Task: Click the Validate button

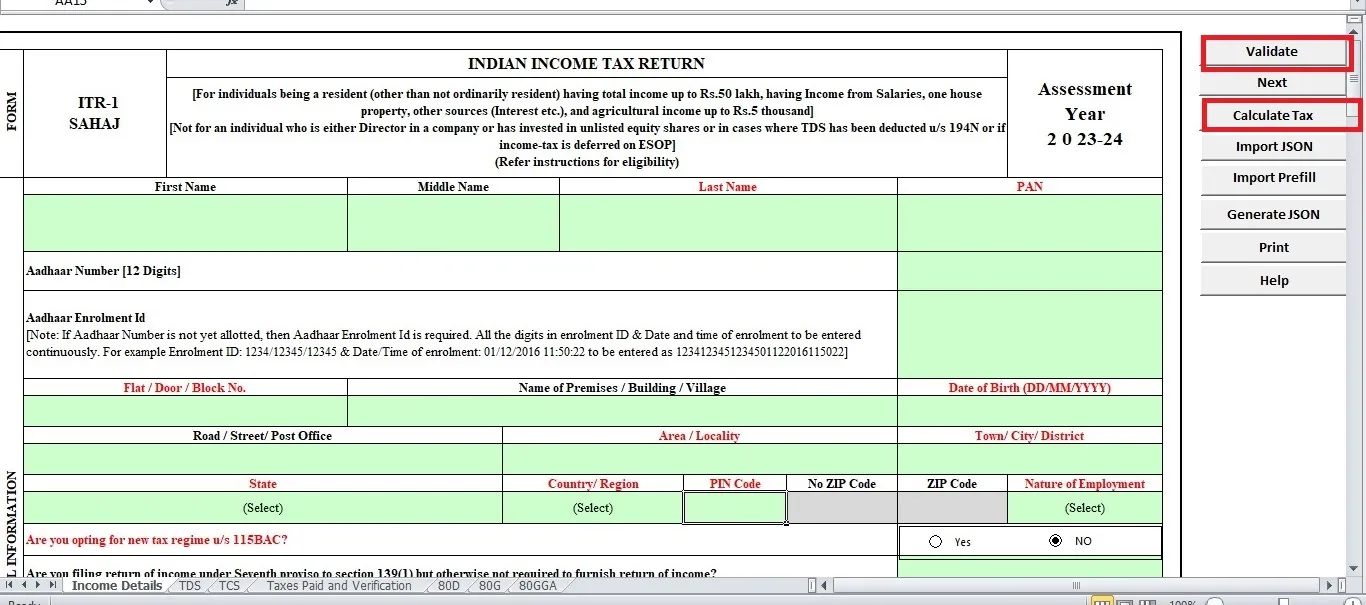Action: point(1273,52)
